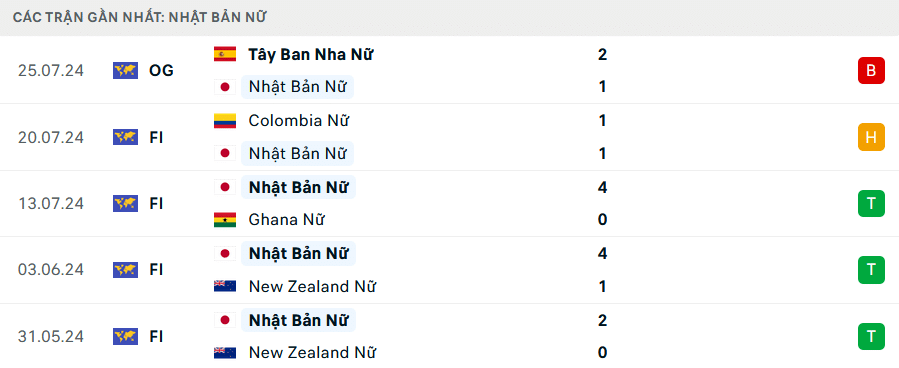The image size is (899, 368).
Task: Select the OG competition label
Action: click(161, 71)
